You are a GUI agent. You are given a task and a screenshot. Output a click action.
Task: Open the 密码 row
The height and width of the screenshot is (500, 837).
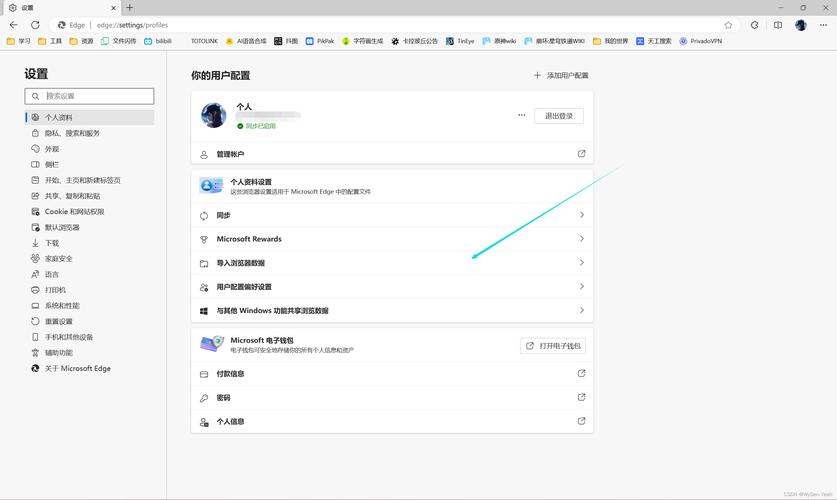392,398
